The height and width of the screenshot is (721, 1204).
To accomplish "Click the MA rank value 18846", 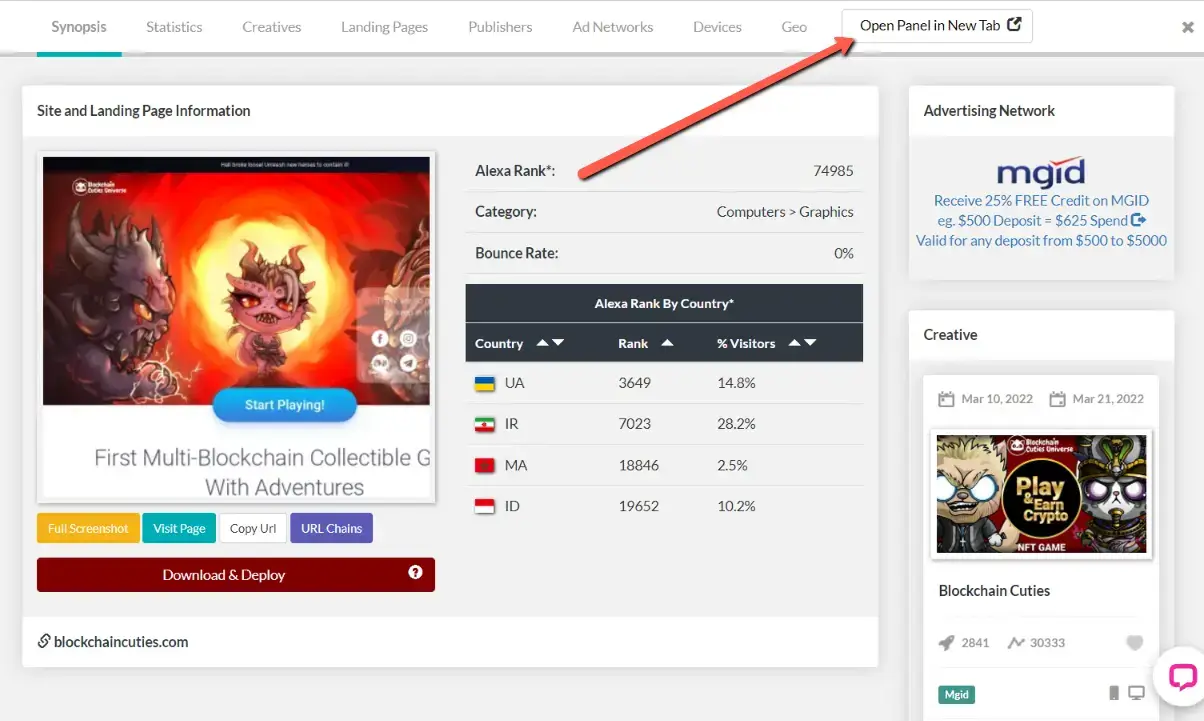I will [x=638, y=465].
